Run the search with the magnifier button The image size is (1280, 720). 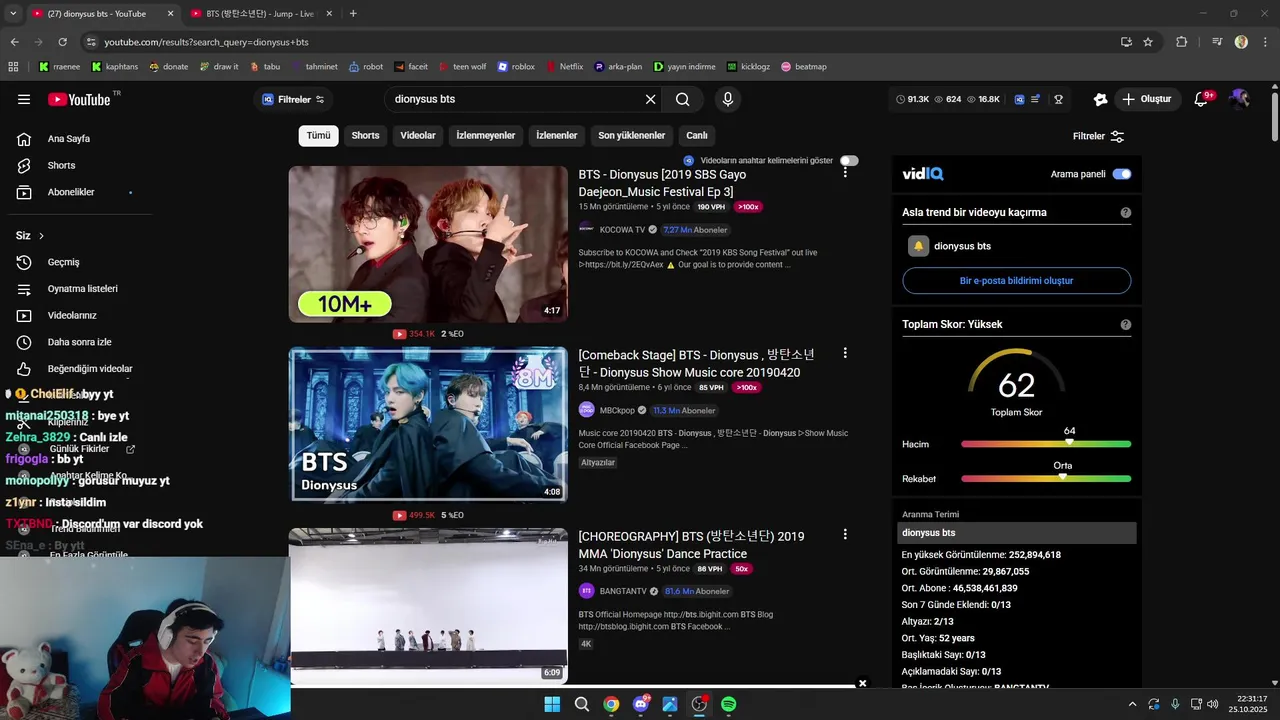pos(682,99)
